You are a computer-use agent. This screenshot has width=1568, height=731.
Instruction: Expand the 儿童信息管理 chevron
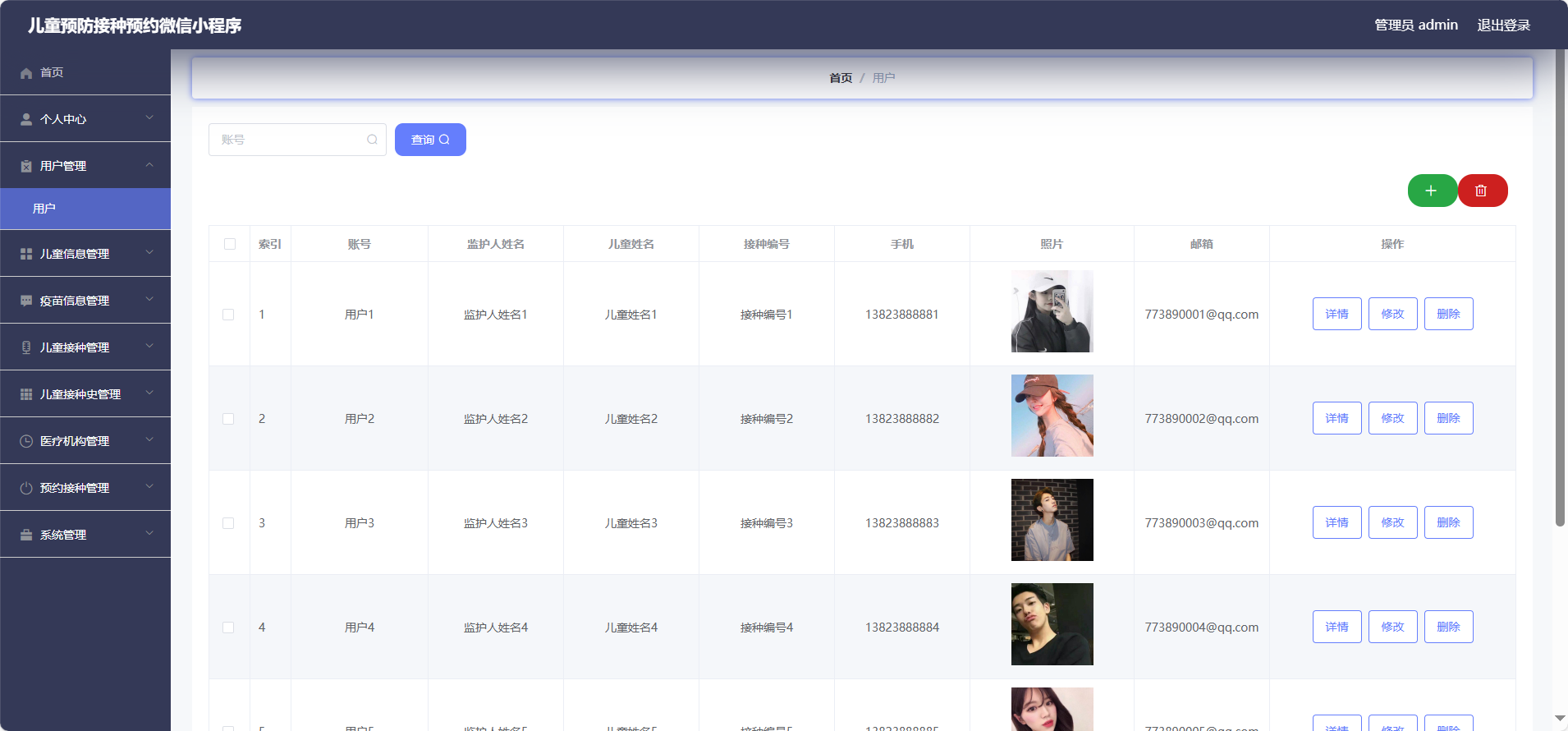149,253
